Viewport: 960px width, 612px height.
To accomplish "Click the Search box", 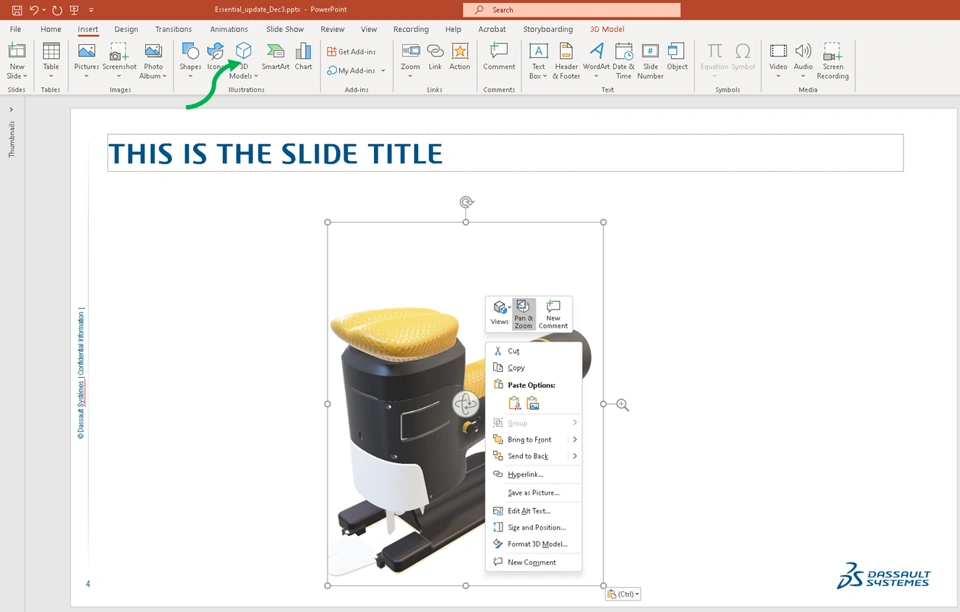I will [x=571, y=10].
